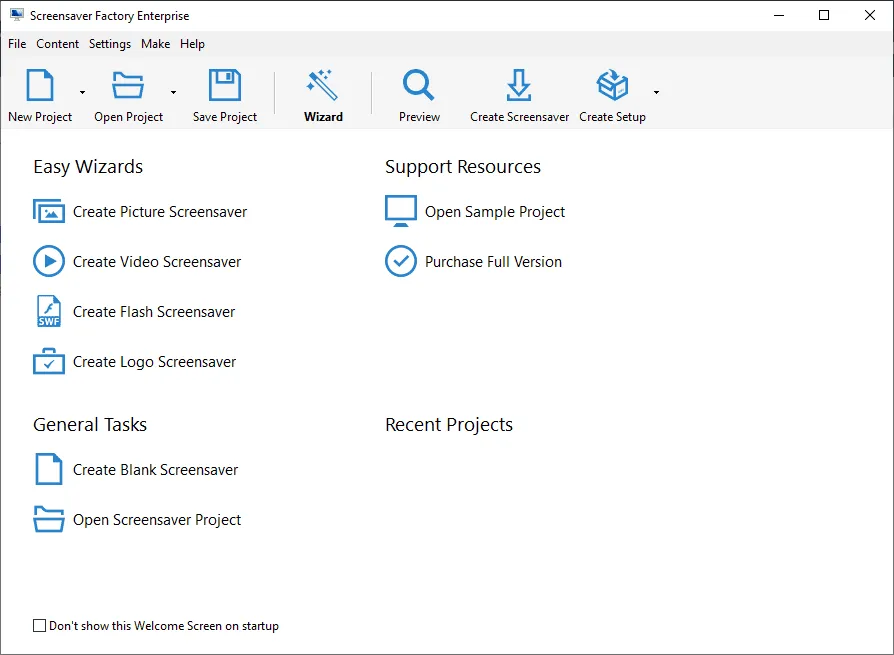Expand the Create Setup dropdown arrow

tap(656, 92)
